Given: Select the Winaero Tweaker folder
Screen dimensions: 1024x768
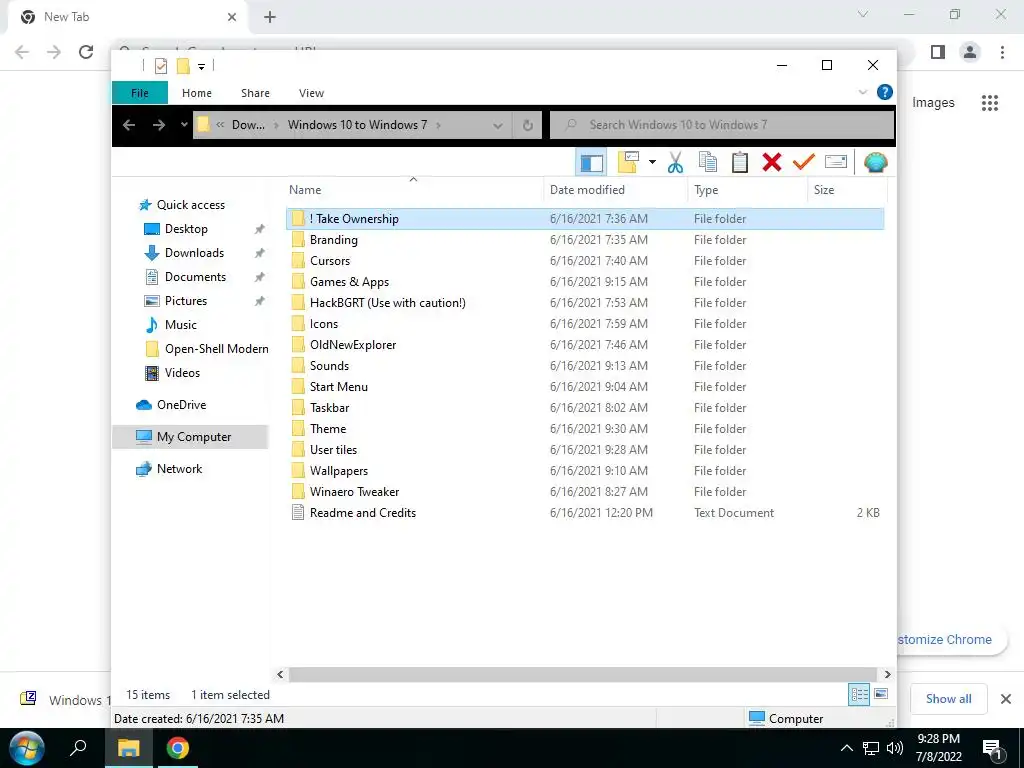Looking at the screenshot, I should pyautogui.click(x=354, y=492).
